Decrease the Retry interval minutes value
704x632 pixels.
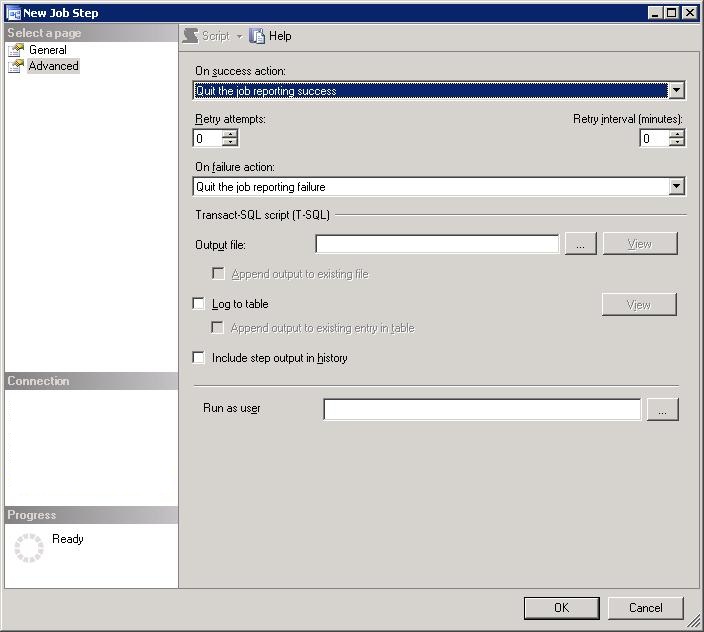point(677,142)
